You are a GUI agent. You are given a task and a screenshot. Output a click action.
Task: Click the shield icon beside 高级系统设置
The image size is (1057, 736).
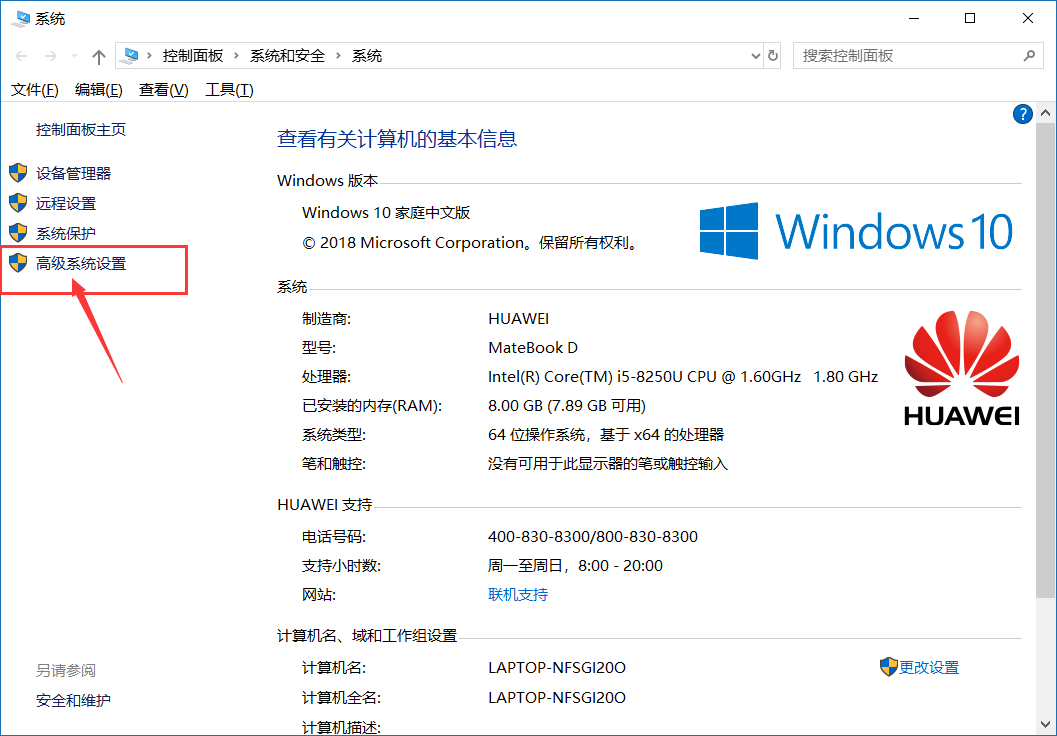18,263
